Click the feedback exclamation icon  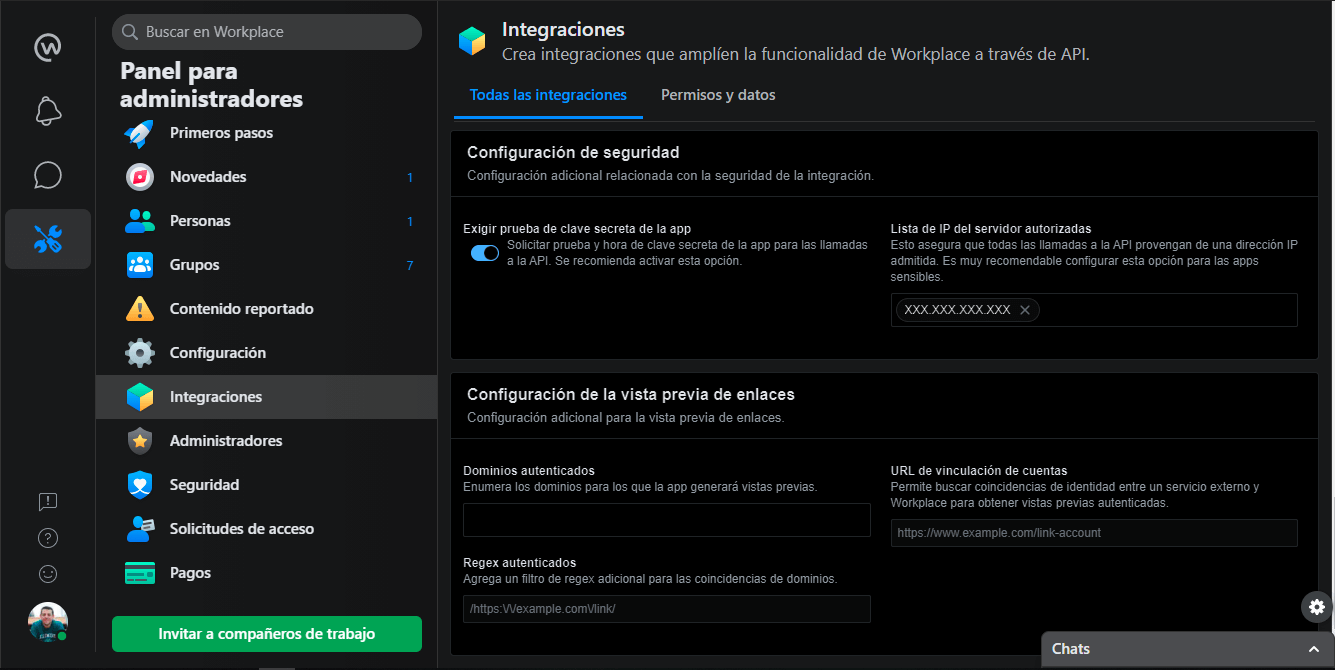coord(48,502)
